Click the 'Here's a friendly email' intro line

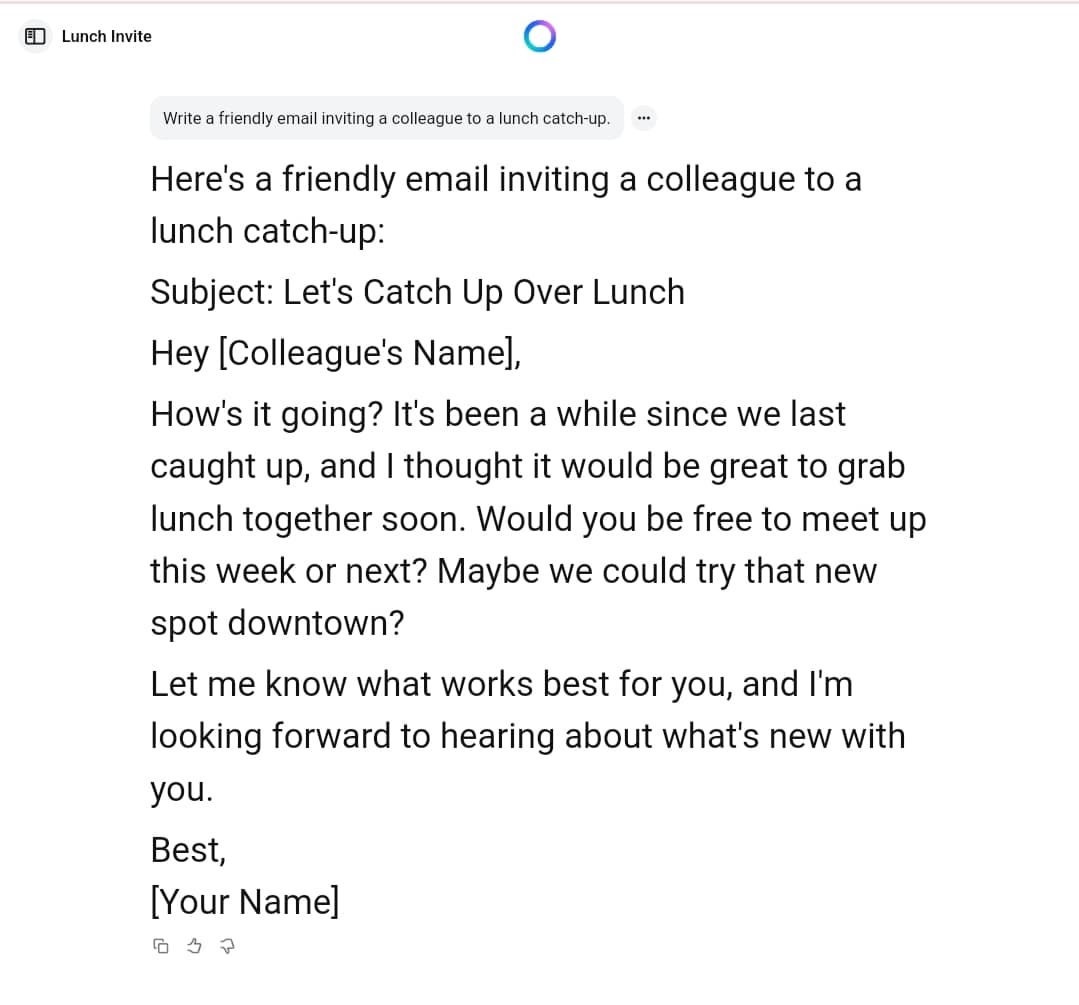point(505,179)
